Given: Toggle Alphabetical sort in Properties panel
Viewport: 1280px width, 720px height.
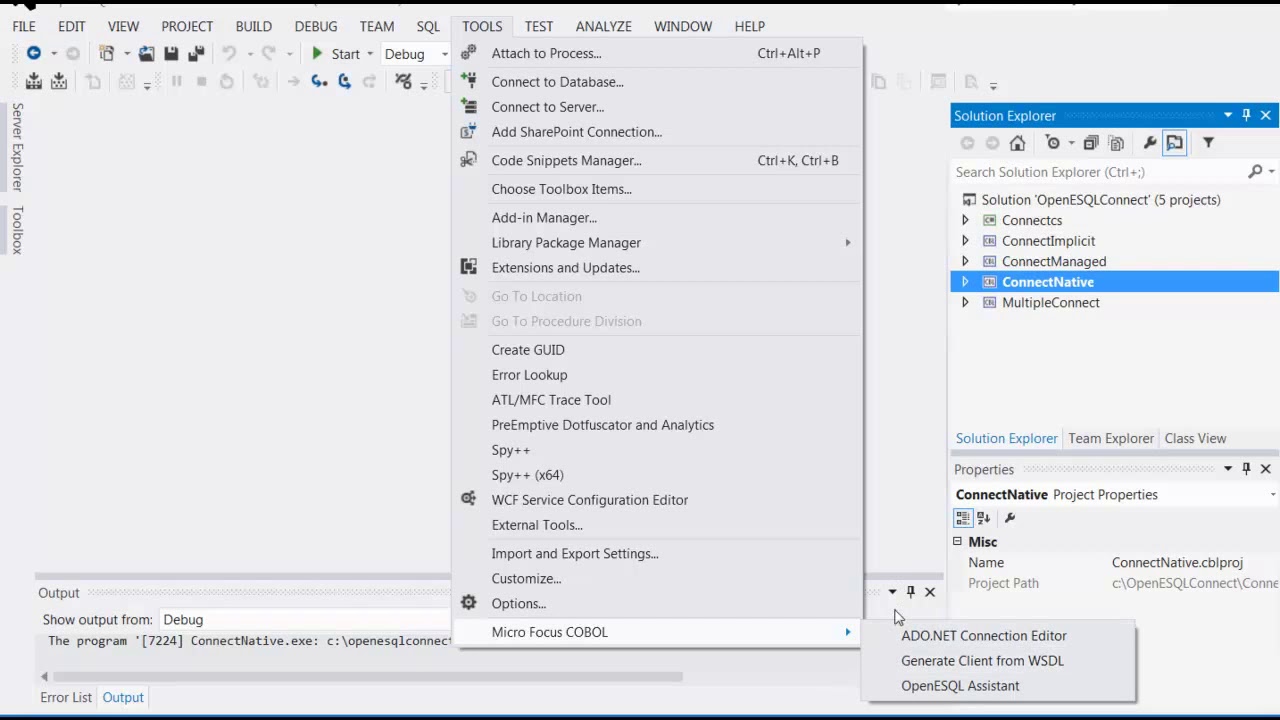Looking at the screenshot, I should pyautogui.click(x=984, y=518).
